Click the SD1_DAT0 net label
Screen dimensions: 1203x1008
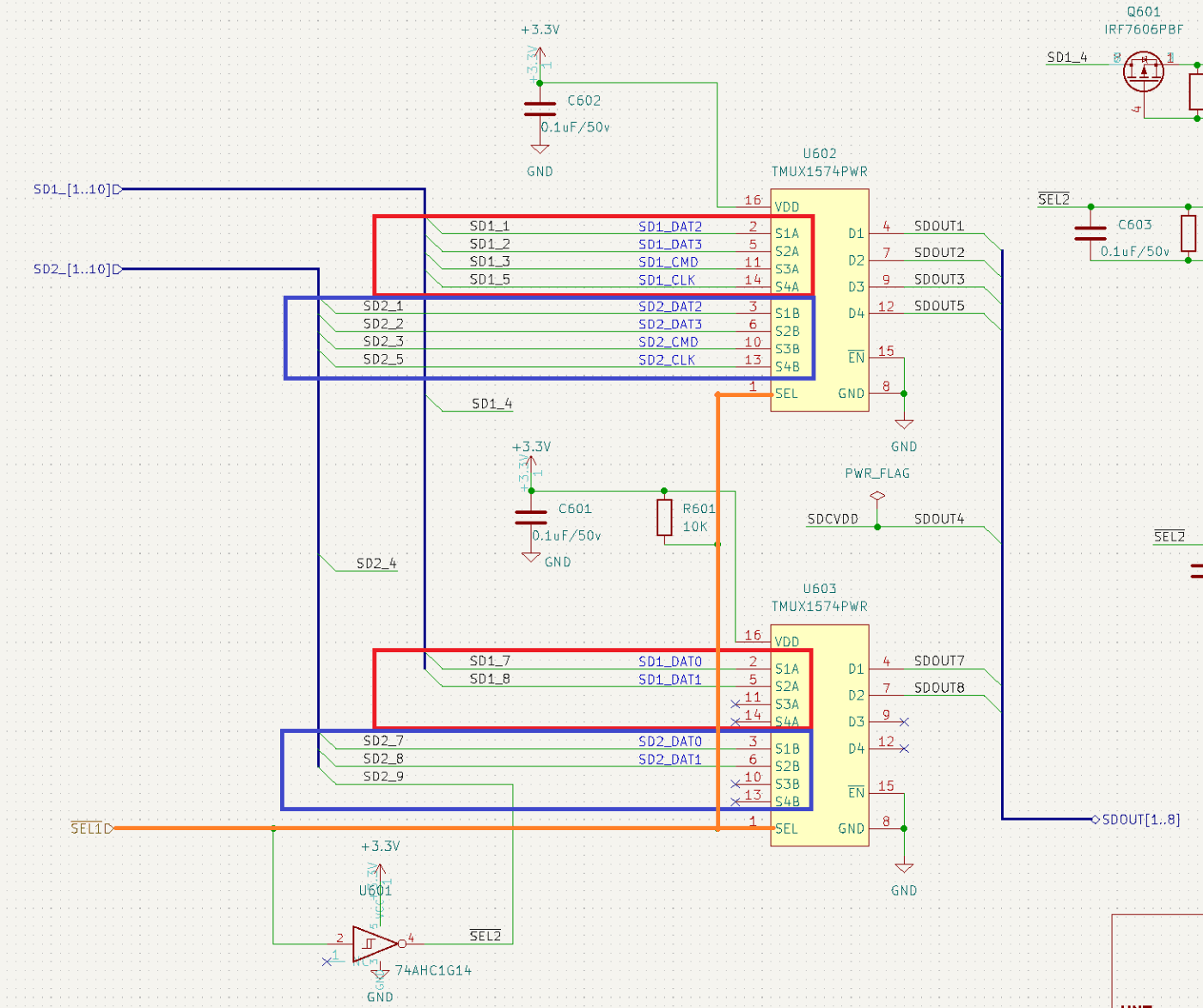pyautogui.click(x=670, y=662)
